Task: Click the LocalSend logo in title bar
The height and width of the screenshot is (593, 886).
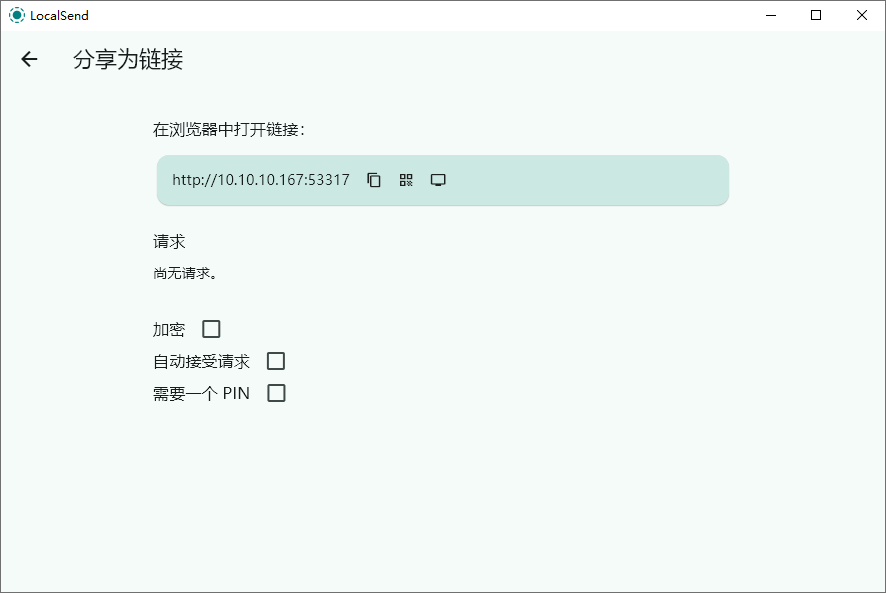Action: (x=17, y=15)
